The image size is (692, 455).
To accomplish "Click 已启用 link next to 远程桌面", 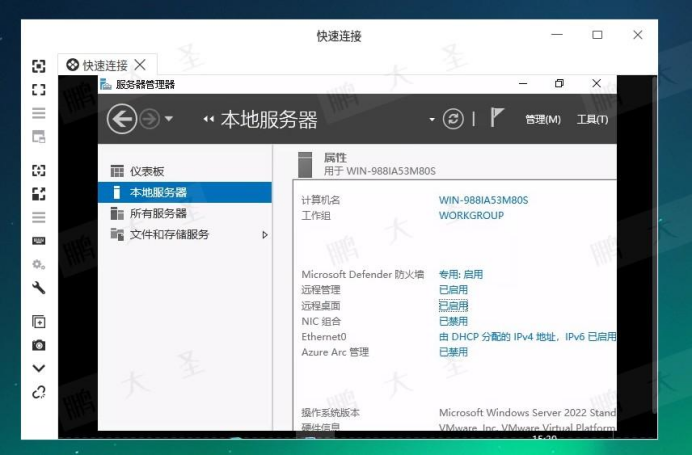I will pyautogui.click(x=453, y=305).
